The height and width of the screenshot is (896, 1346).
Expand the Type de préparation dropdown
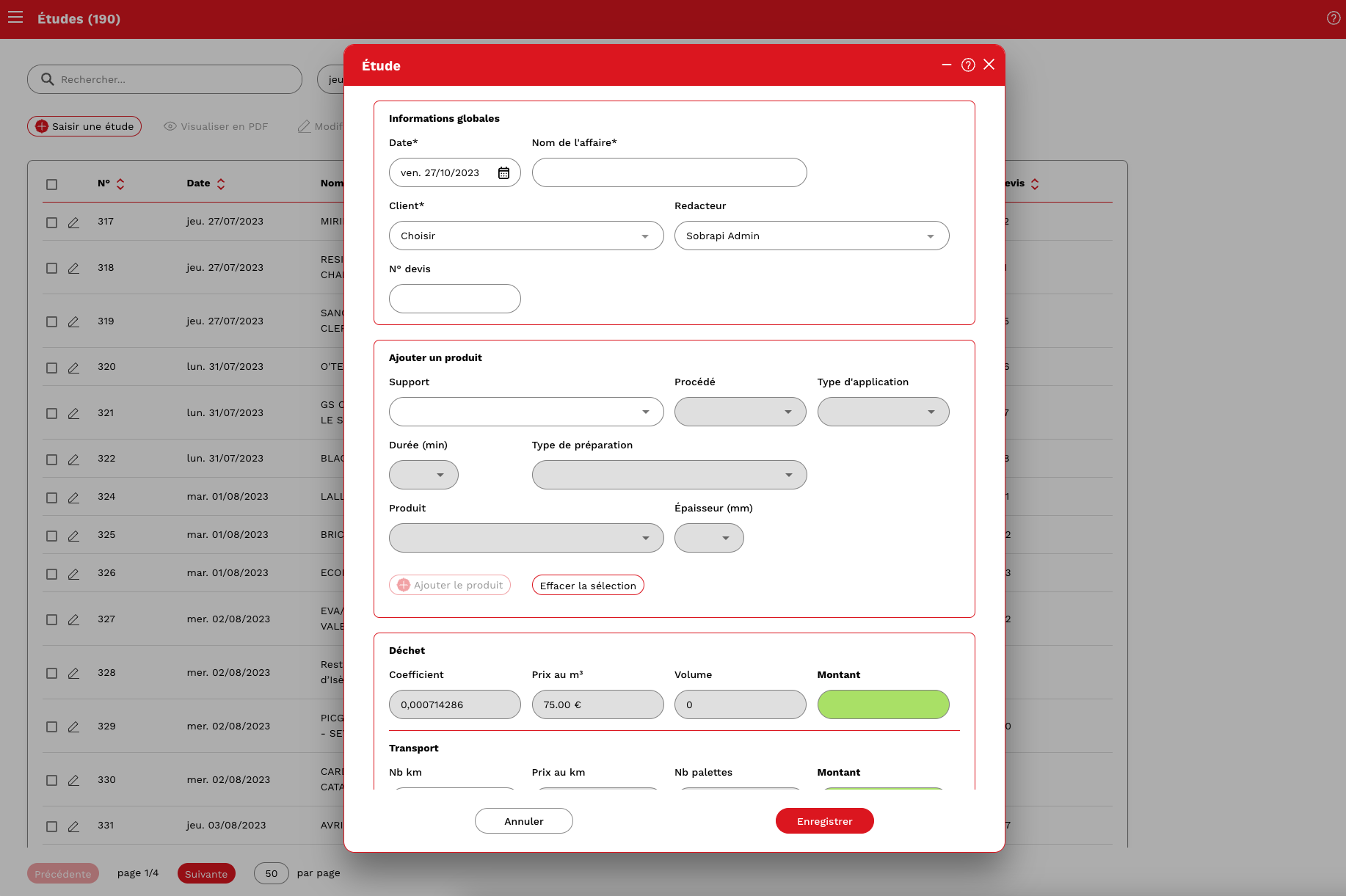click(669, 475)
